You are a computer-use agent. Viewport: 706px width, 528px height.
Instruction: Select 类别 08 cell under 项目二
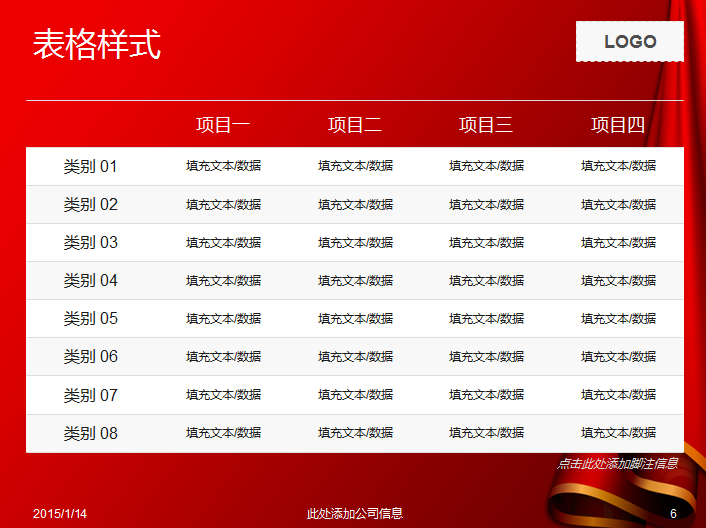pos(355,433)
